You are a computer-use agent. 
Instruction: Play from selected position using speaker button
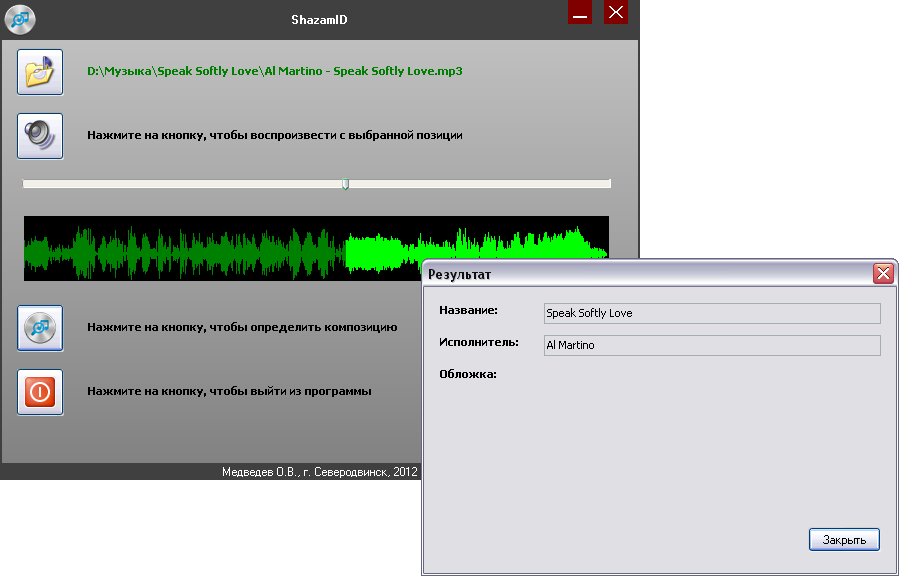[40, 136]
